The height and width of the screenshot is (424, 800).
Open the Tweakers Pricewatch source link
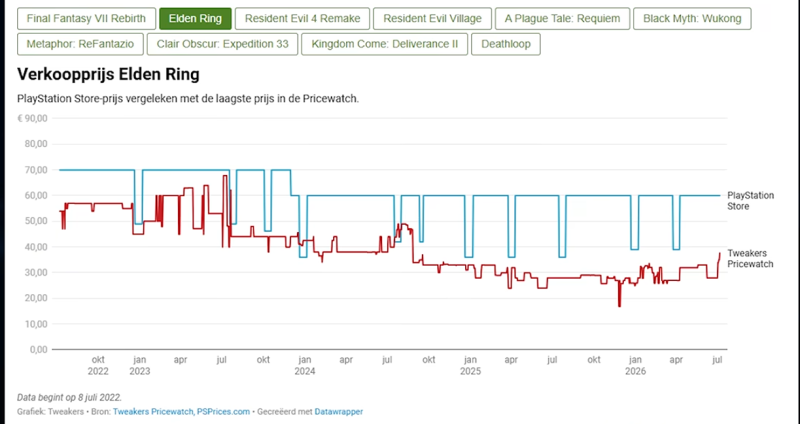point(154,411)
